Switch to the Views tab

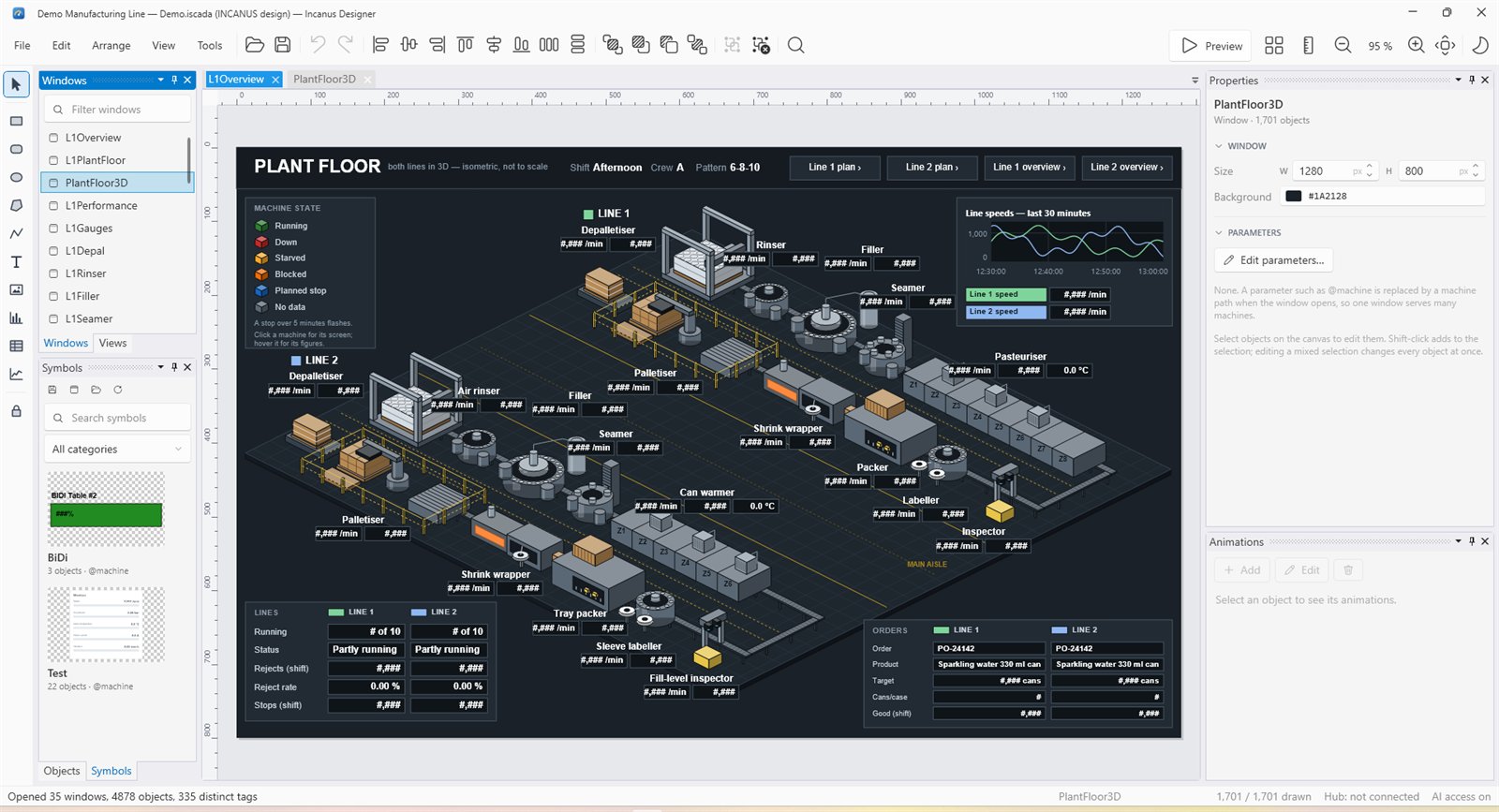click(112, 343)
